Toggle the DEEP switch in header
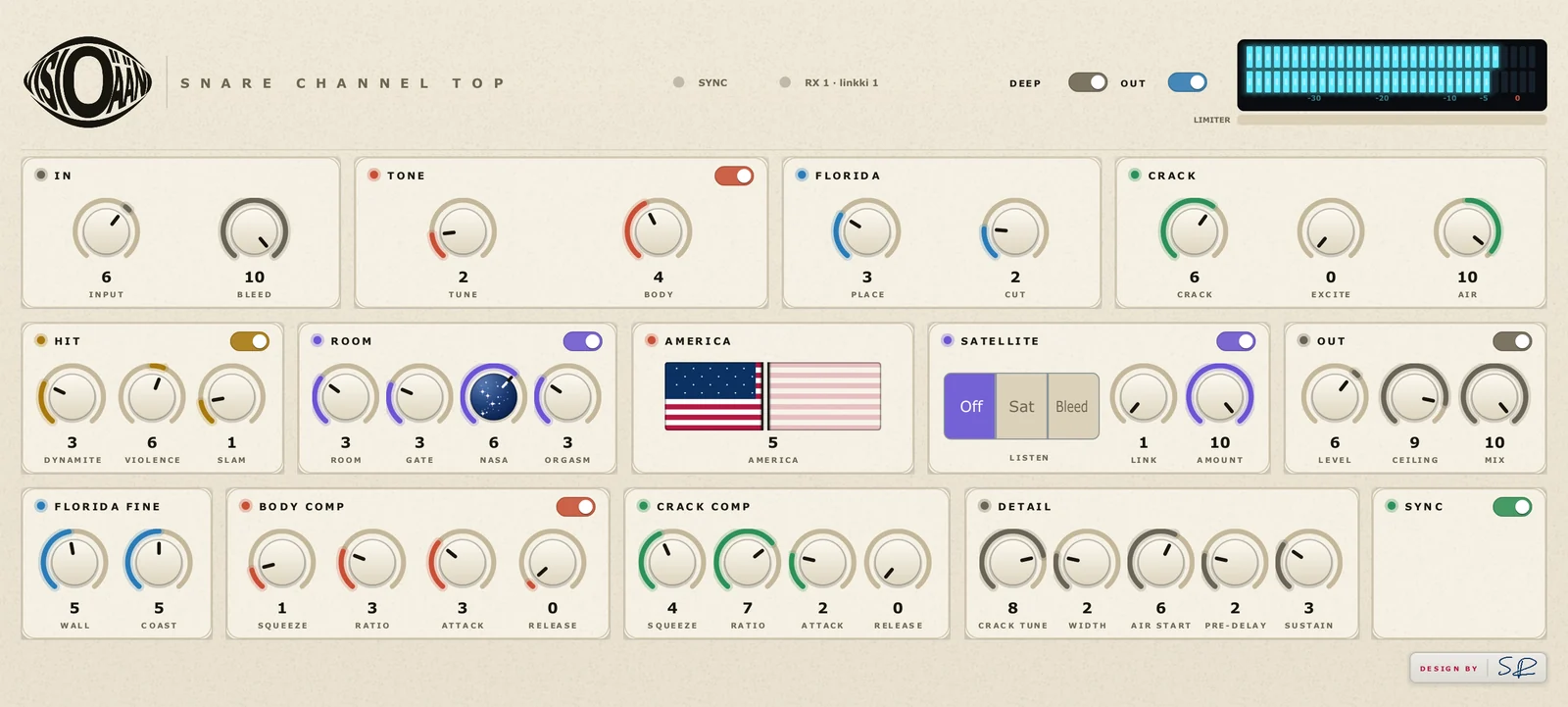This screenshot has width=1568, height=707. [x=1088, y=82]
